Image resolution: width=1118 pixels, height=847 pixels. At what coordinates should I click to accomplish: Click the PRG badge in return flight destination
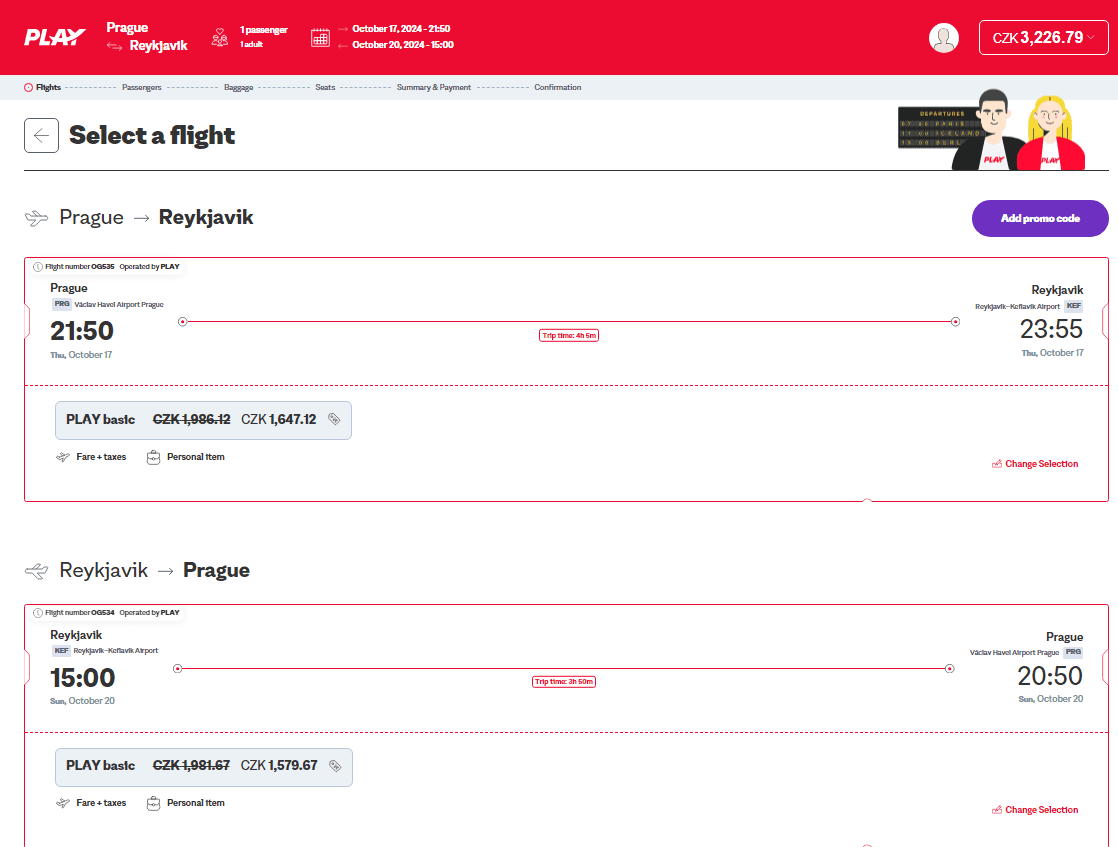(1074, 652)
